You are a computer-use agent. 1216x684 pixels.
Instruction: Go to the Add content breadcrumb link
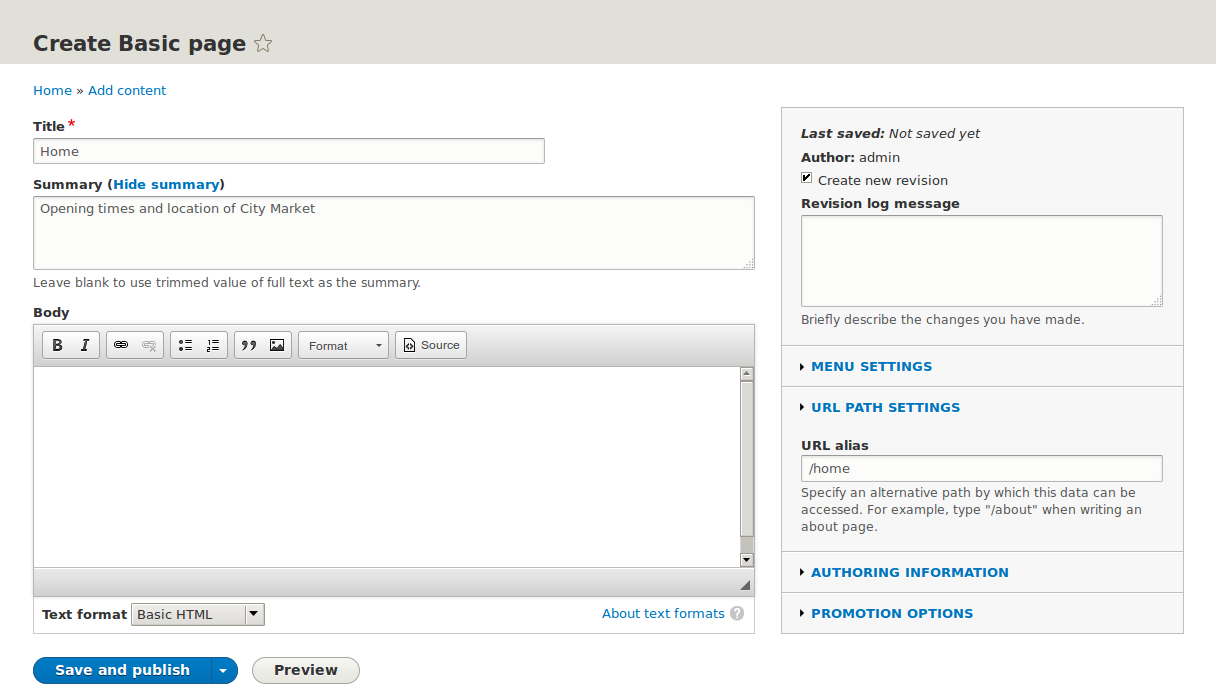[x=127, y=91]
